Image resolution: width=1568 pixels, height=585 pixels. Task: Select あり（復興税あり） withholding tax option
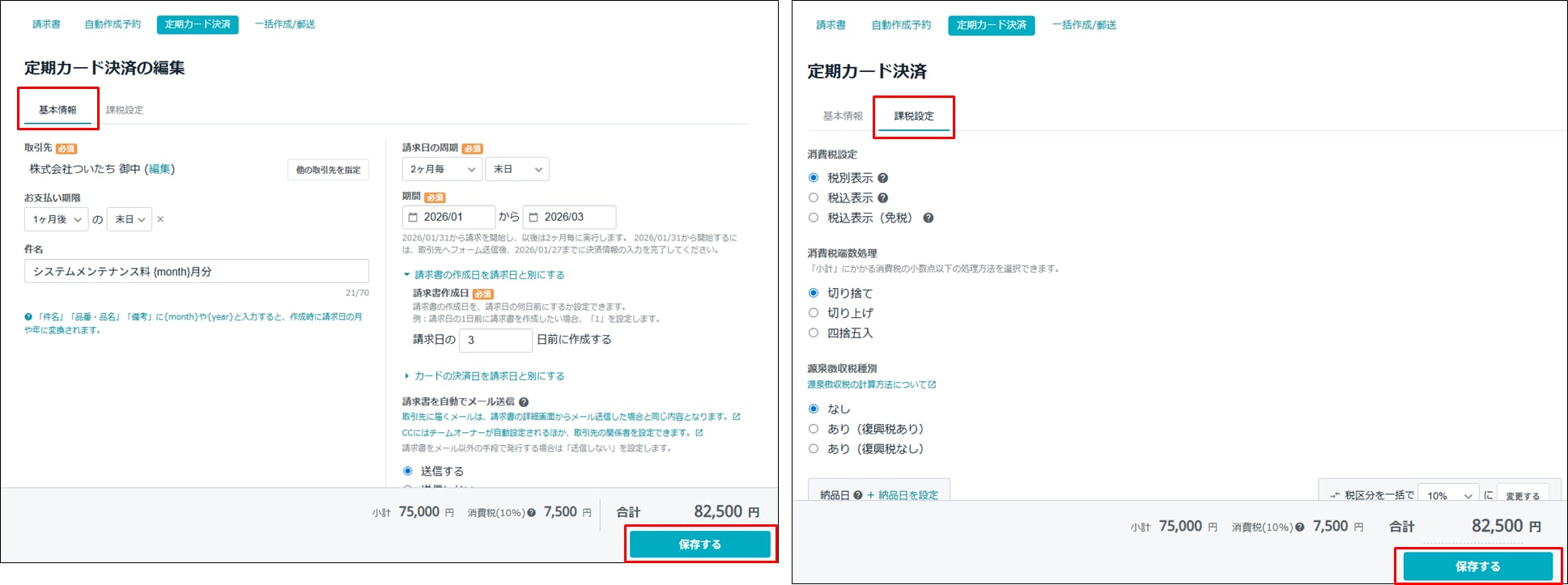tap(814, 429)
